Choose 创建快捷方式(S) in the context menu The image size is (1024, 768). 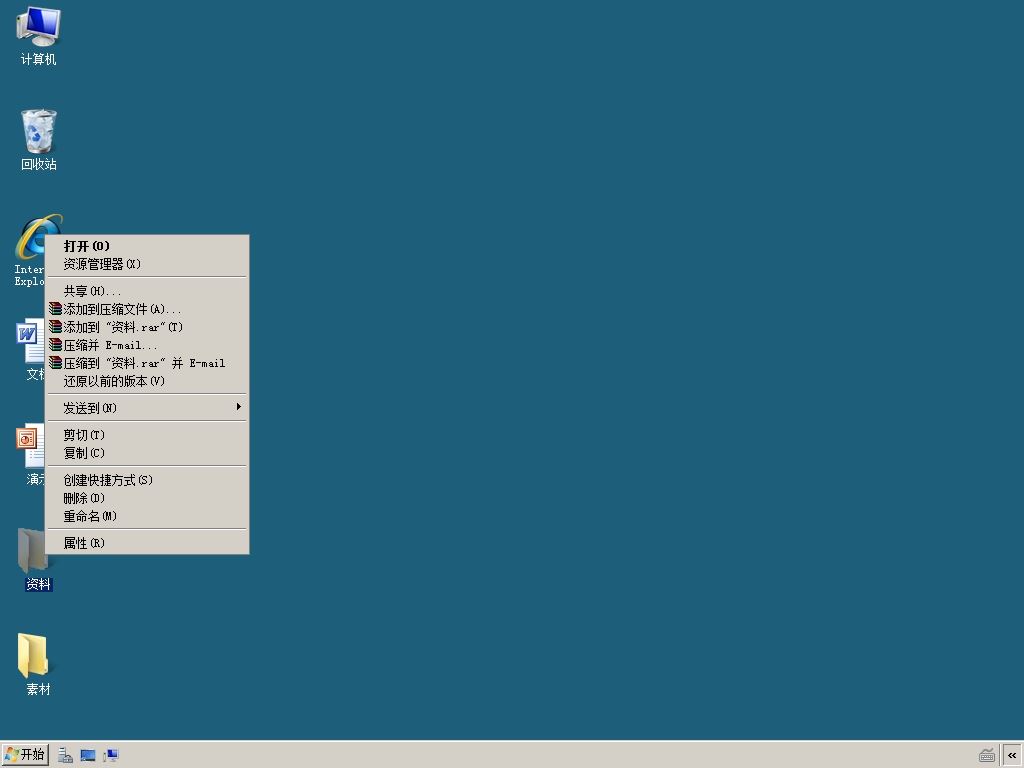click(147, 480)
